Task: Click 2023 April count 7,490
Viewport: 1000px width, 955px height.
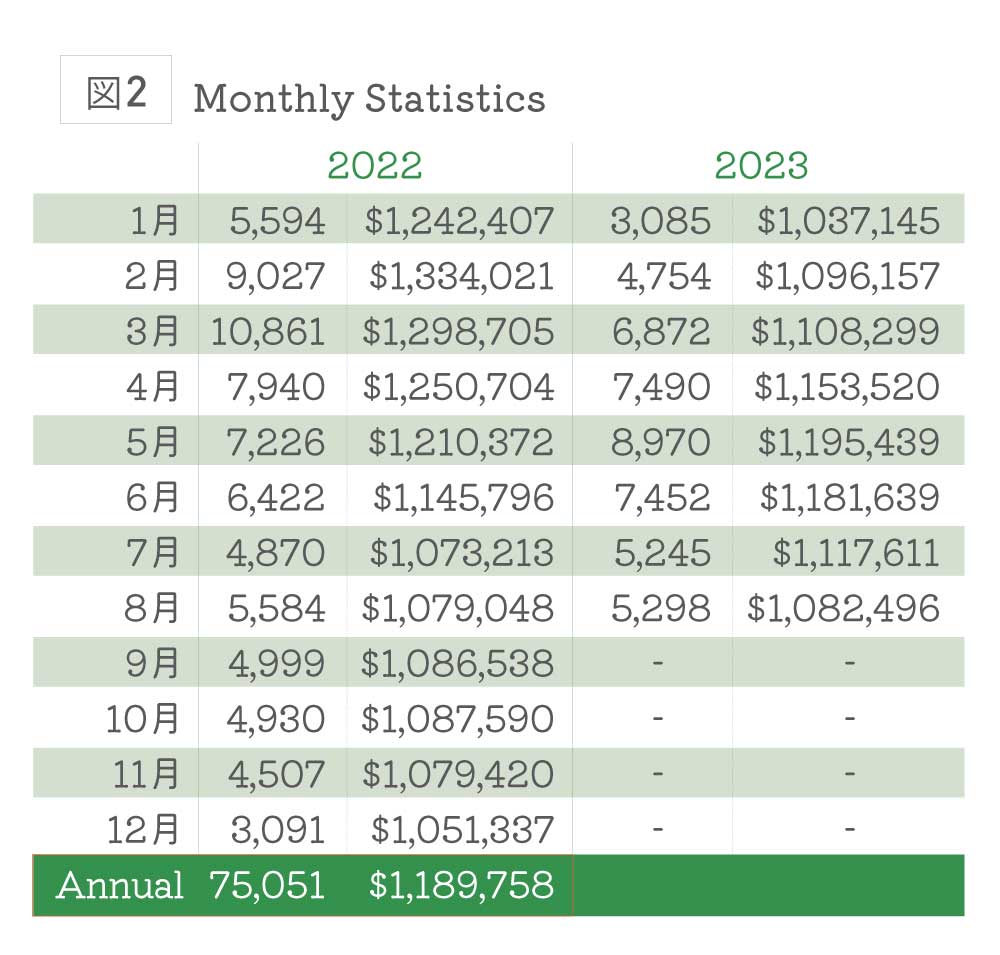Action: [661, 387]
